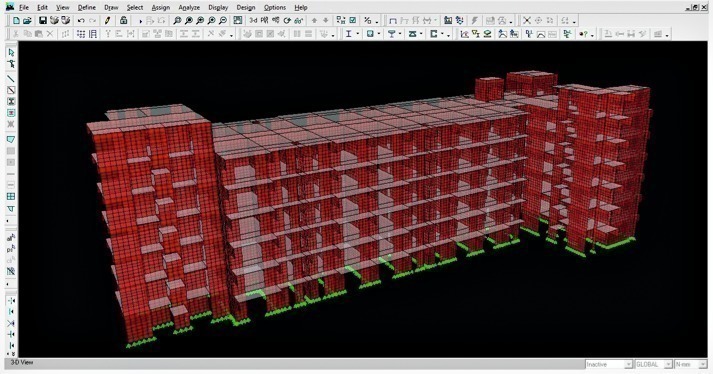This screenshot has height=374, width=713.
Task: Toggle the perspective glasses view icon
Action: (299, 20)
